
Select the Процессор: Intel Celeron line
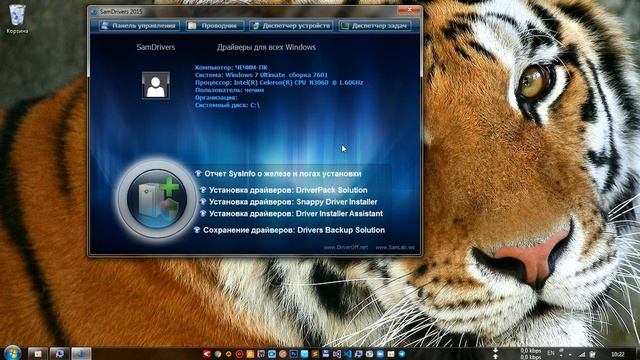(279, 82)
